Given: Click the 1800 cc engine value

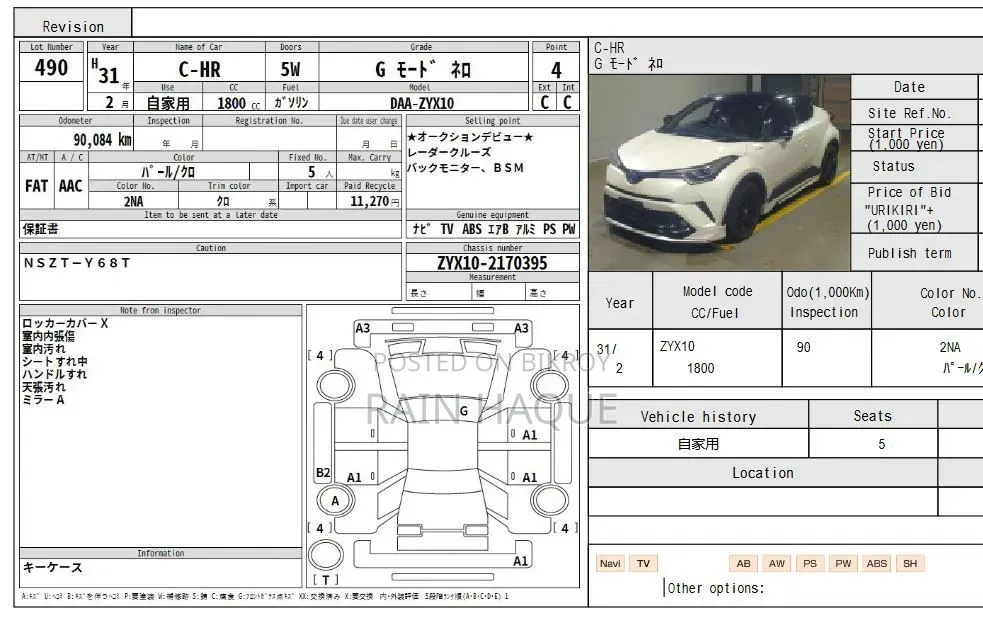Looking at the screenshot, I should point(238,103).
